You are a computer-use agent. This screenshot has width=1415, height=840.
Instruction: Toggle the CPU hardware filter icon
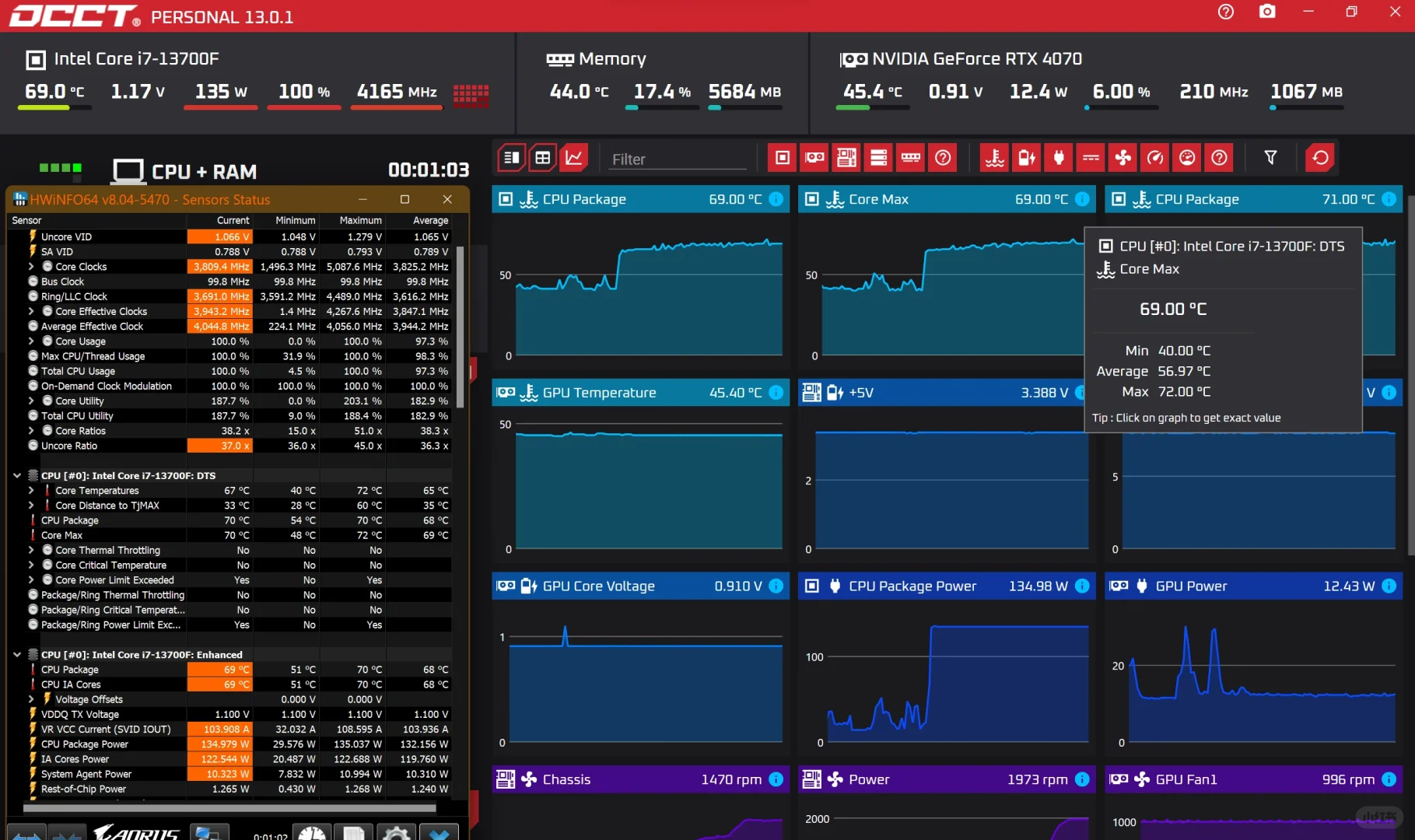pyautogui.click(x=783, y=158)
